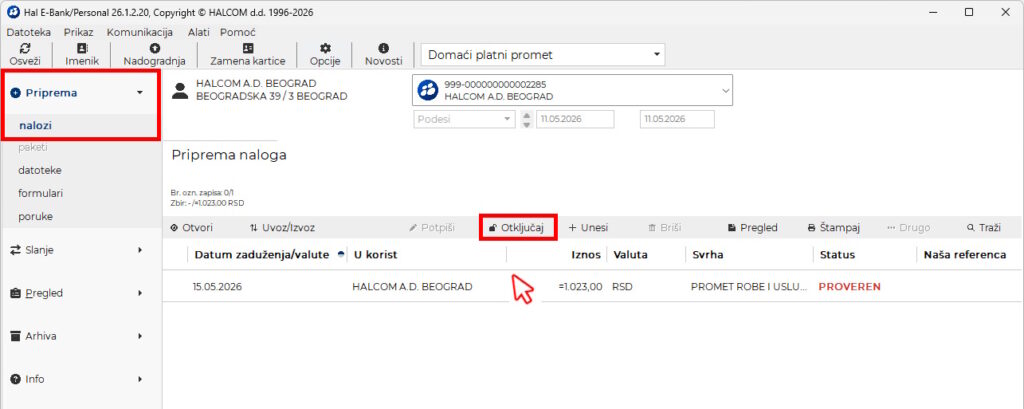Click the date stepper arrows
This screenshot has width=1024, height=409.
[527, 120]
